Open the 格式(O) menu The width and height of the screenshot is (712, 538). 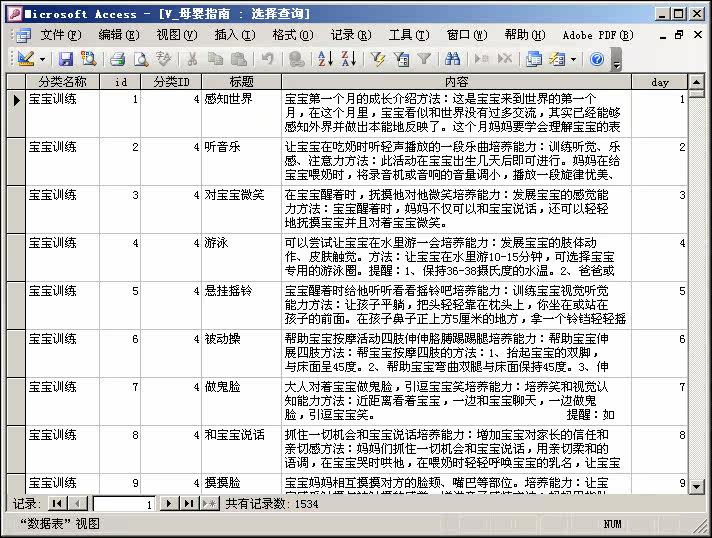(x=293, y=35)
